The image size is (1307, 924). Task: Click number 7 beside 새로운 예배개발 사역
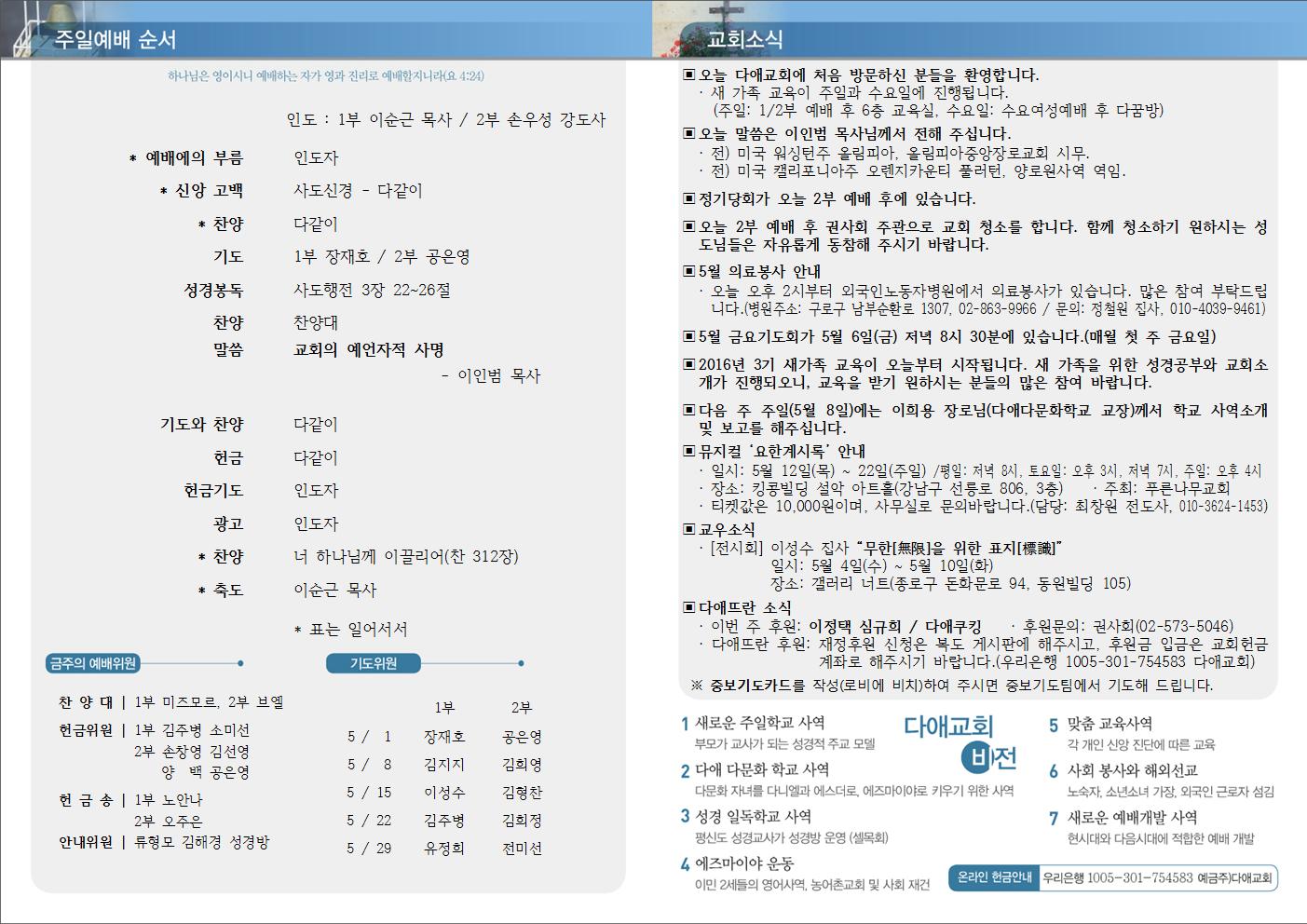pyautogui.click(x=1054, y=818)
